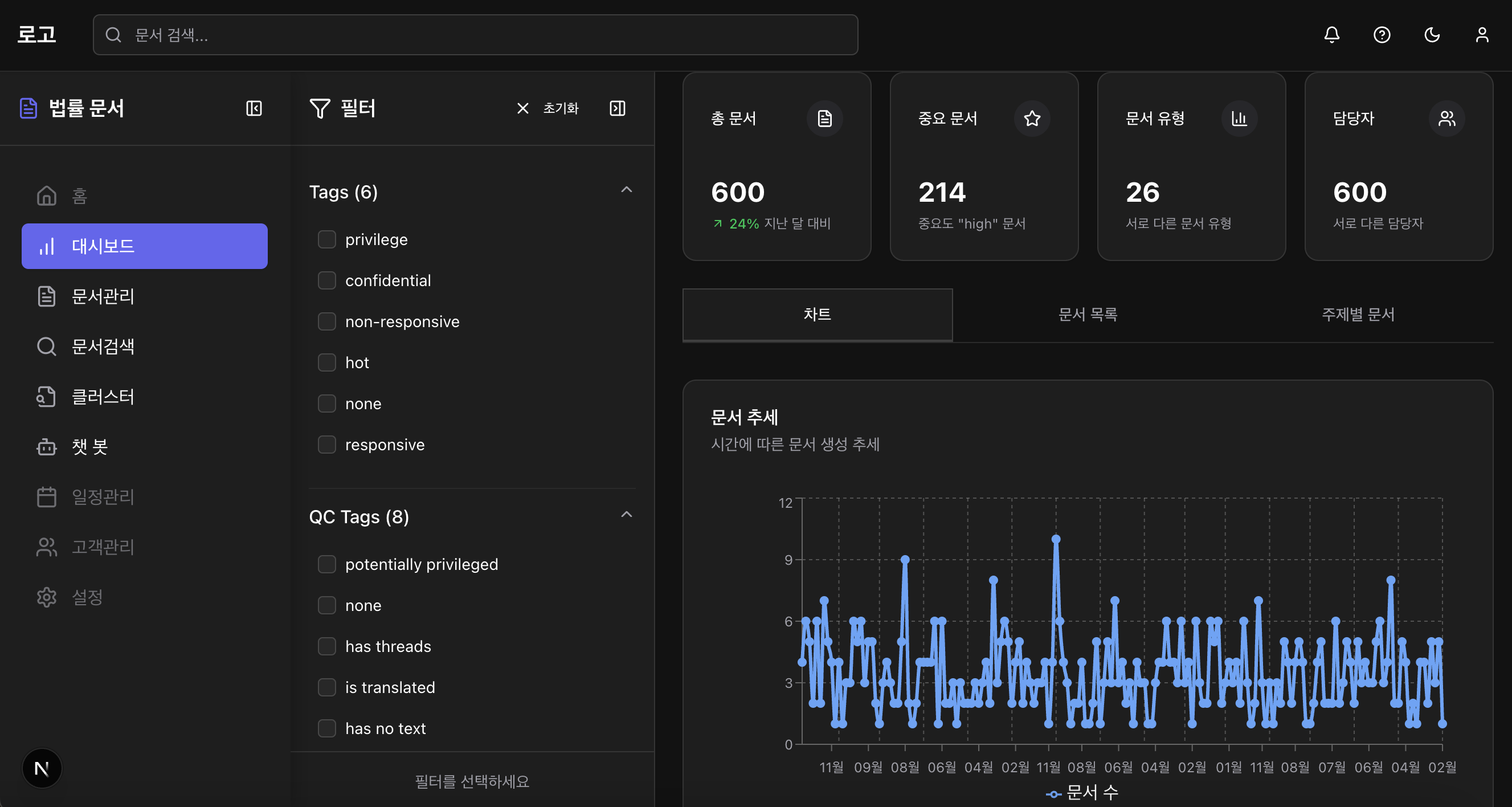
Task: Tick the potentially privileged checkbox
Action: pyautogui.click(x=327, y=564)
